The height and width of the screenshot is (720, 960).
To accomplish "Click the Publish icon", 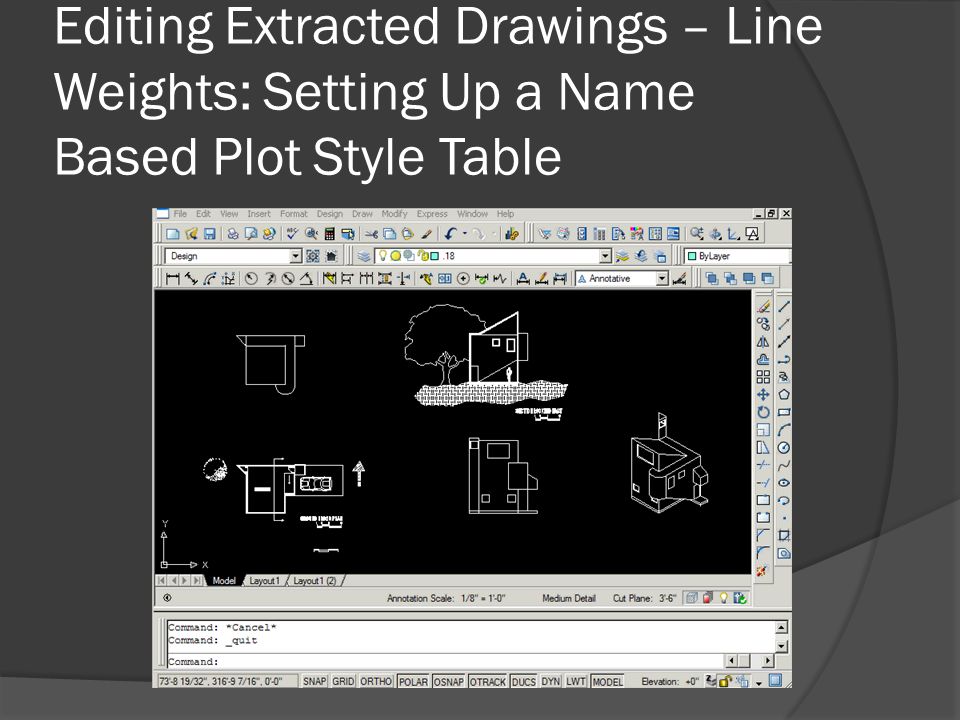I will [x=269, y=234].
